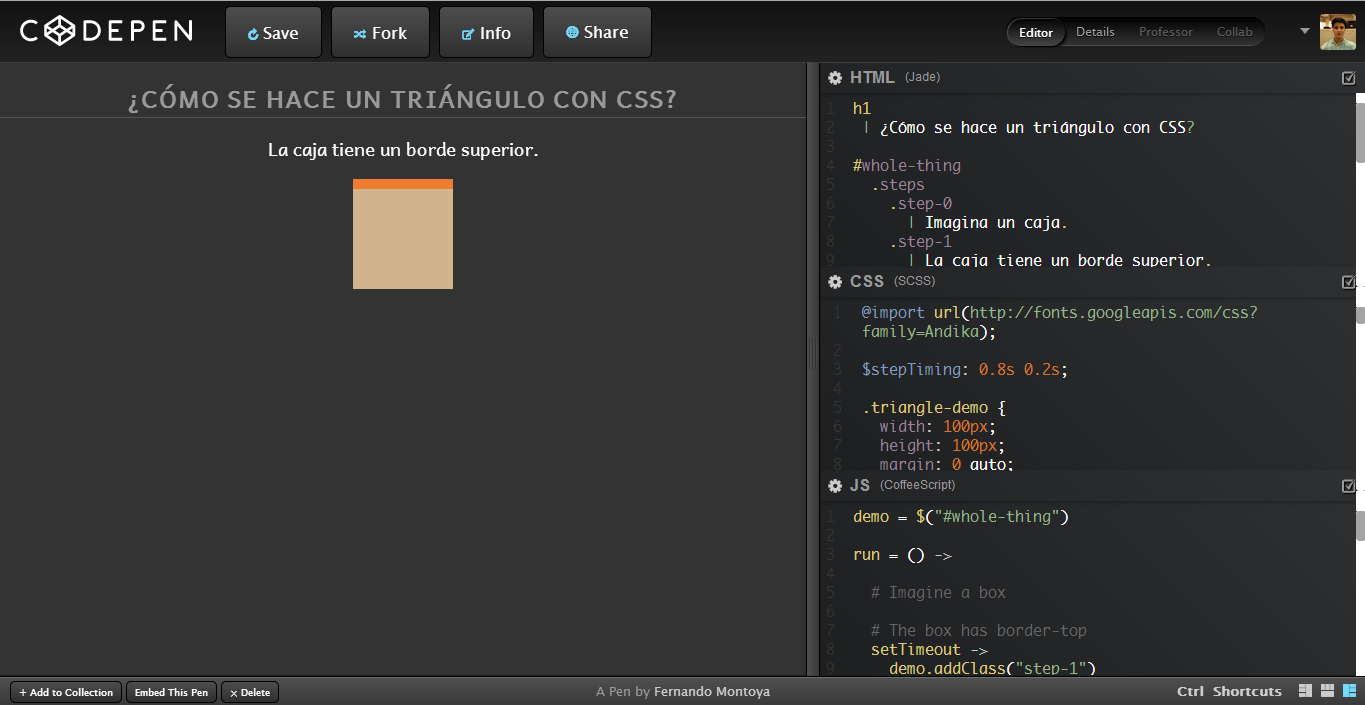Add pen to a collection
Viewport: 1365px width, 705px height.
click(66, 692)
